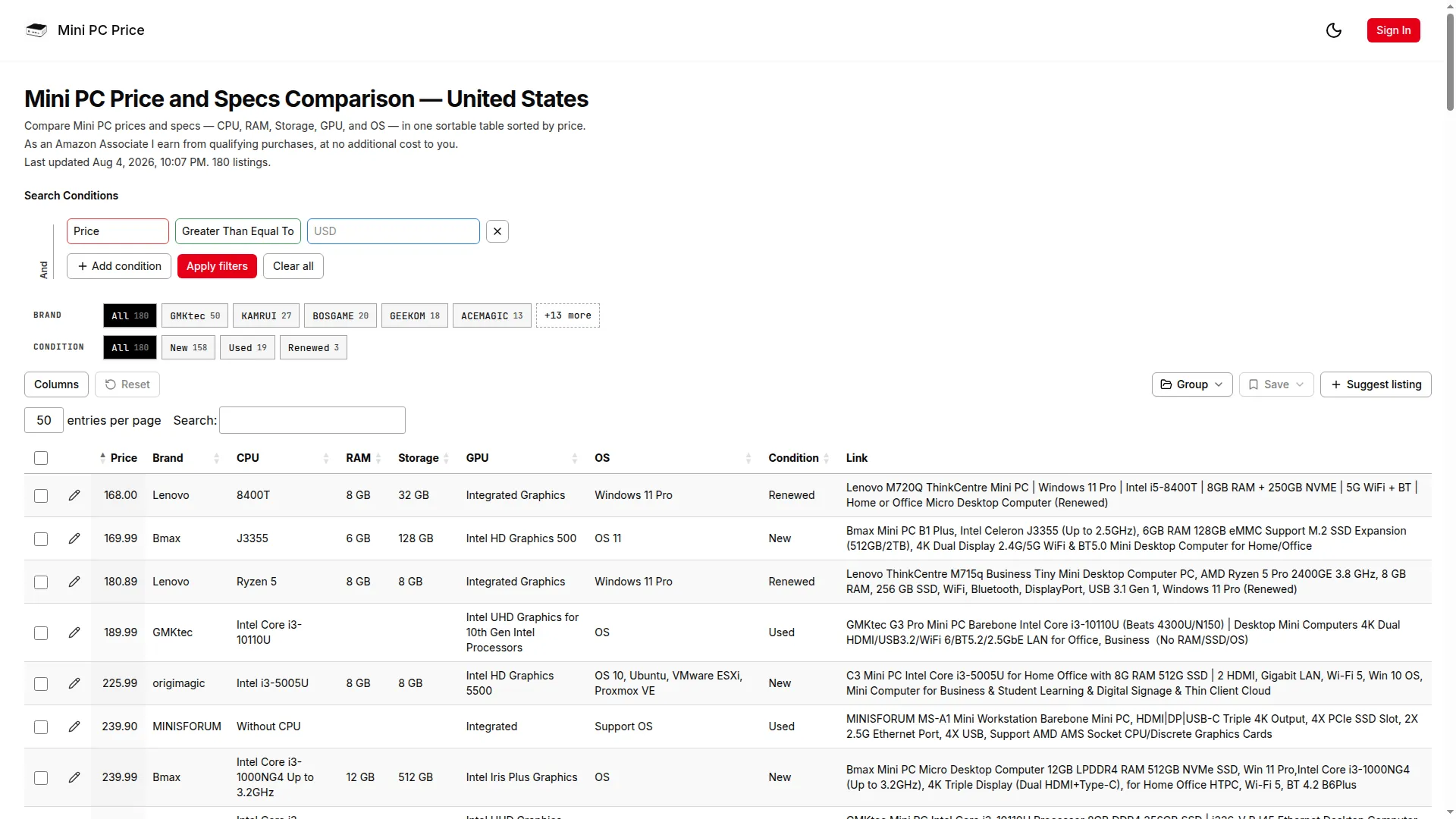The image size is (1456, 819).
Task: Edit the Bmax 239.99 row with the pencil icon
Action: pyautogui.click(x=74, y=777)
